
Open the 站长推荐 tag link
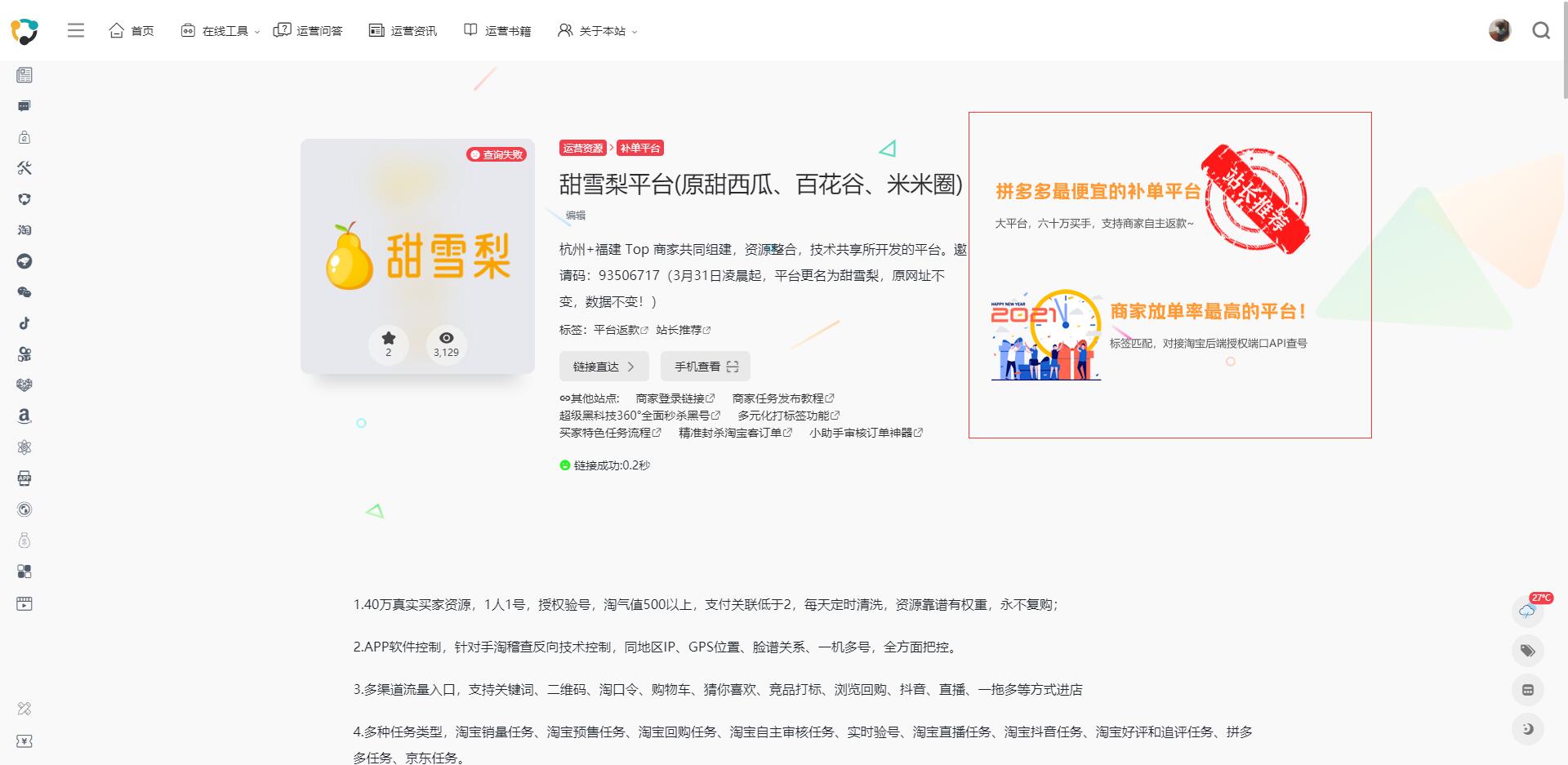pyautogui.click(x=684, y=330)
